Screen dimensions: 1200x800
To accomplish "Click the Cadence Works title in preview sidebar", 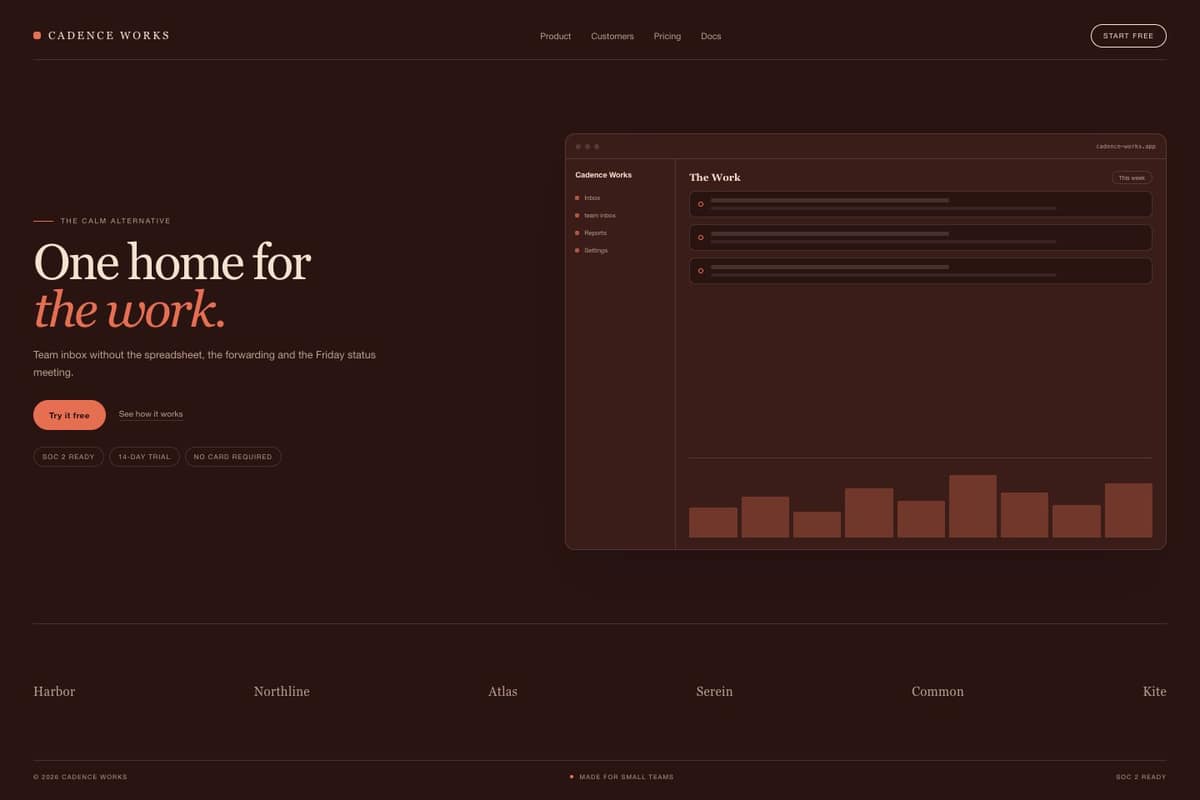I will pos(603,175).
